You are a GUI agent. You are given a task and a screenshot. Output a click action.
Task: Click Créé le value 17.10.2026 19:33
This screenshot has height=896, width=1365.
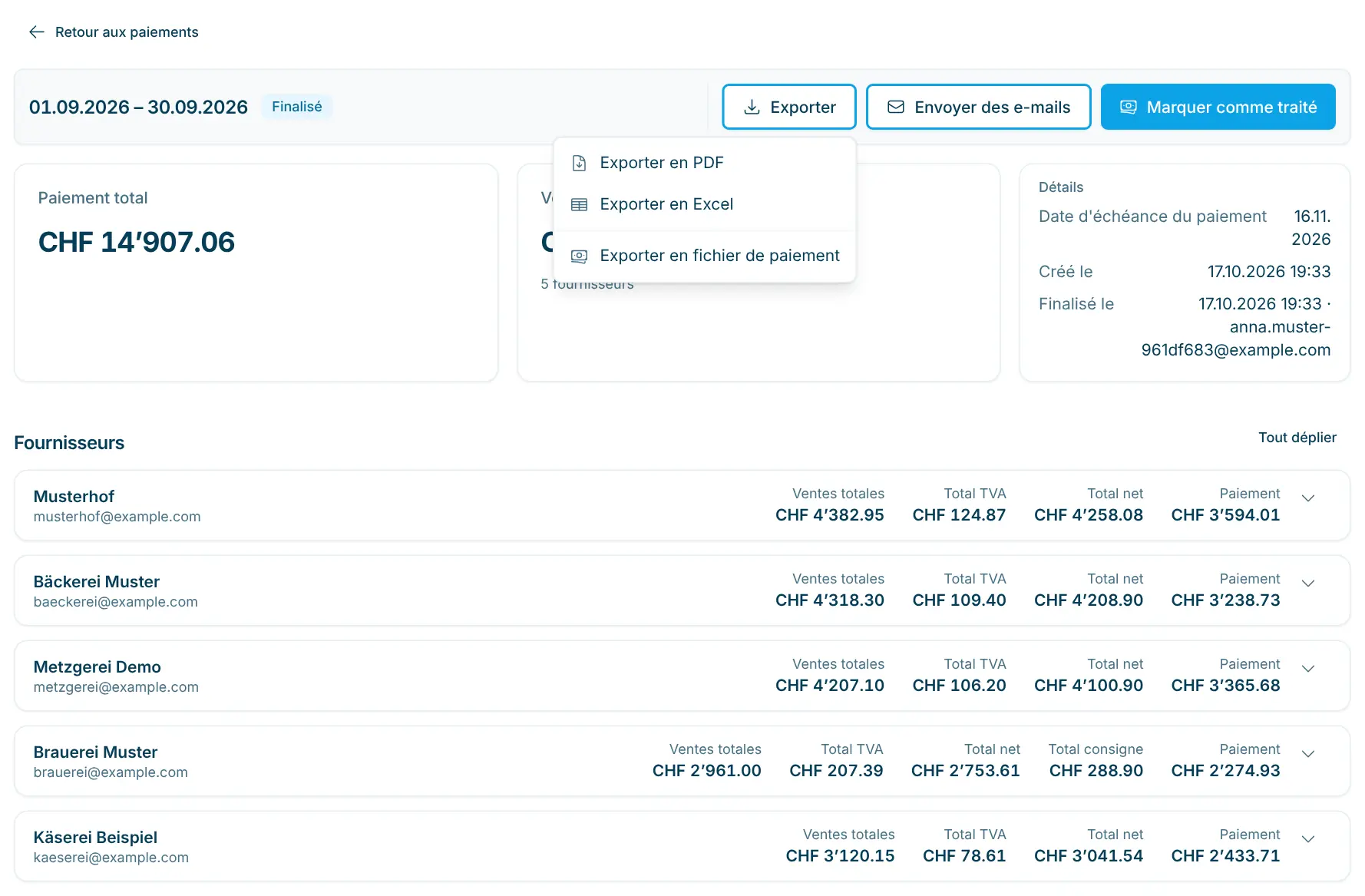pyautogui.click(x=1269, y=272)
